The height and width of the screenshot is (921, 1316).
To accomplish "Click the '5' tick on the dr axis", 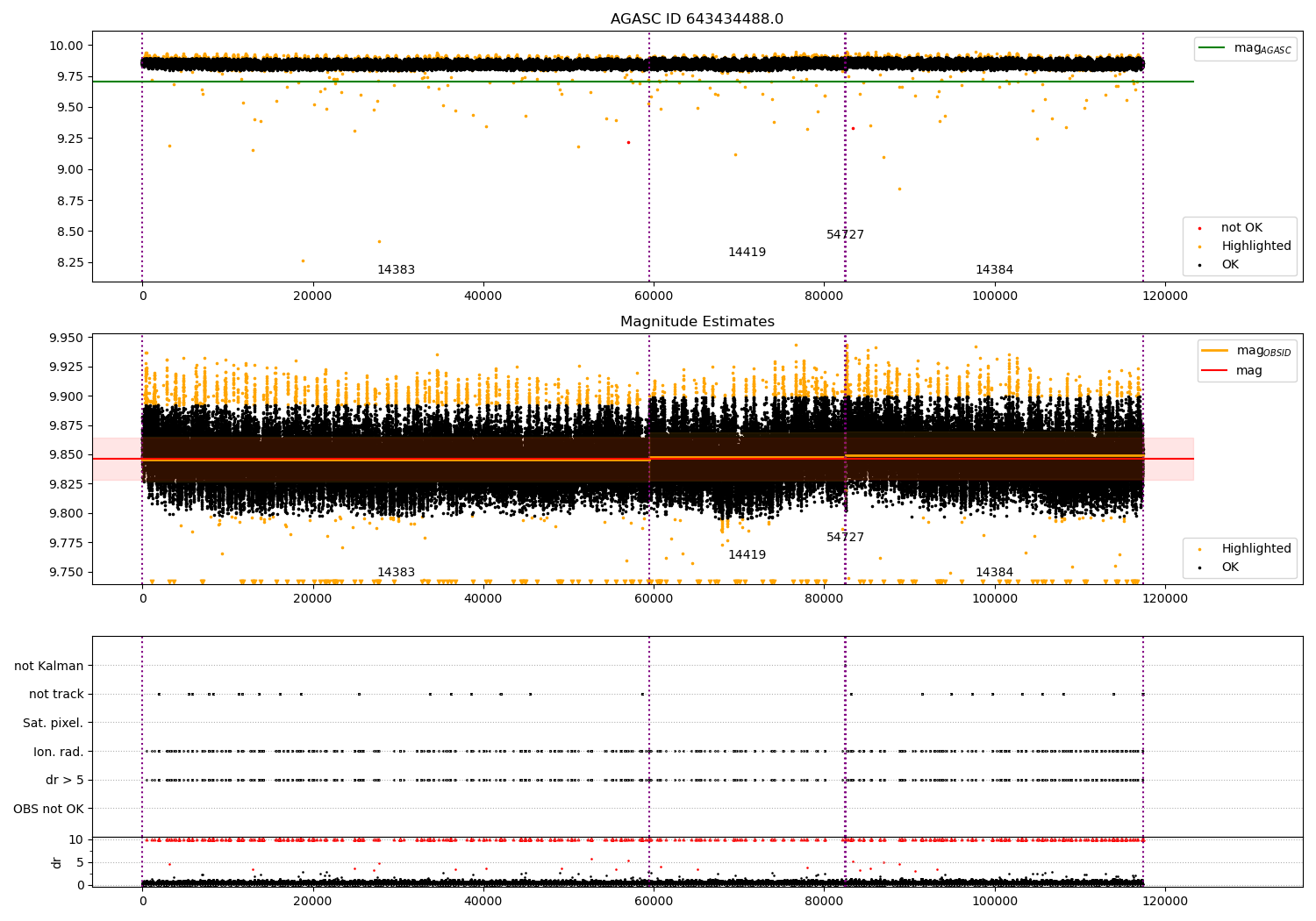I will click(81, 862).
